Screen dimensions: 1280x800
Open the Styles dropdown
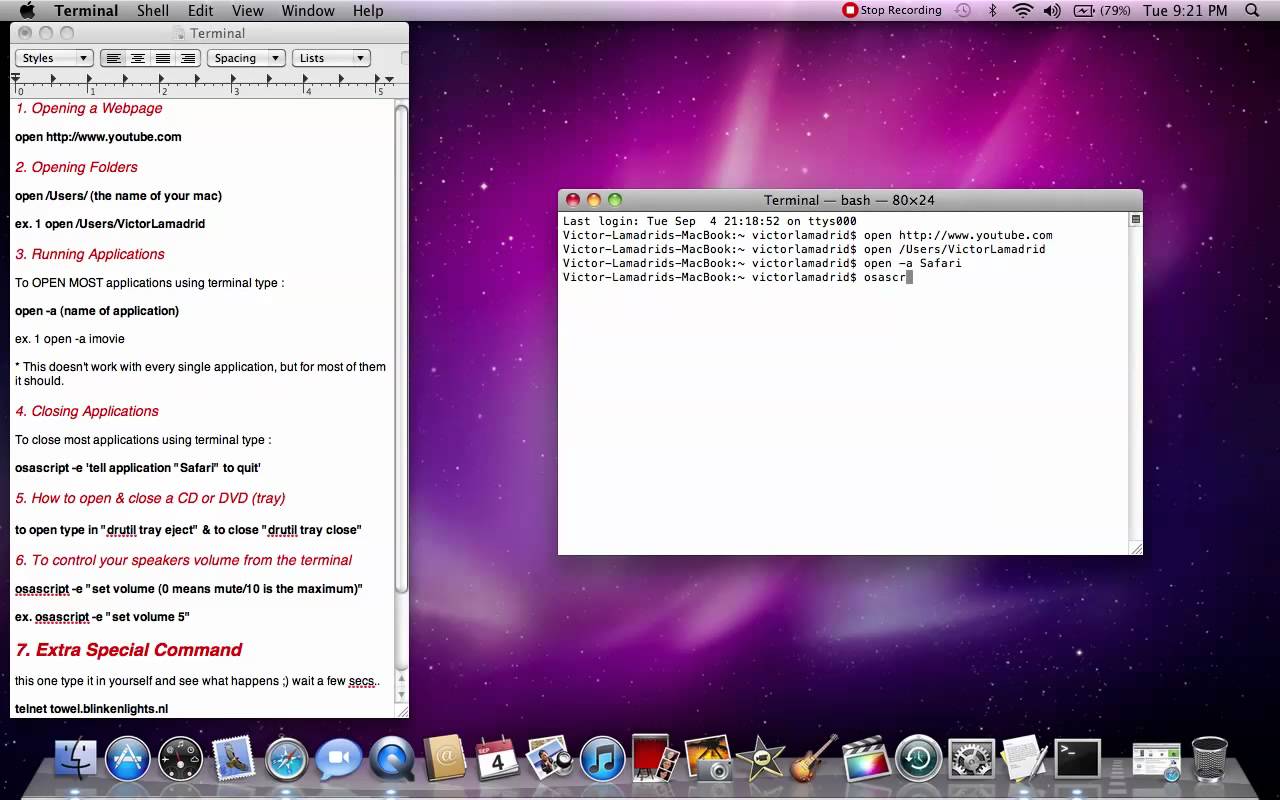[x=55, y=58]
